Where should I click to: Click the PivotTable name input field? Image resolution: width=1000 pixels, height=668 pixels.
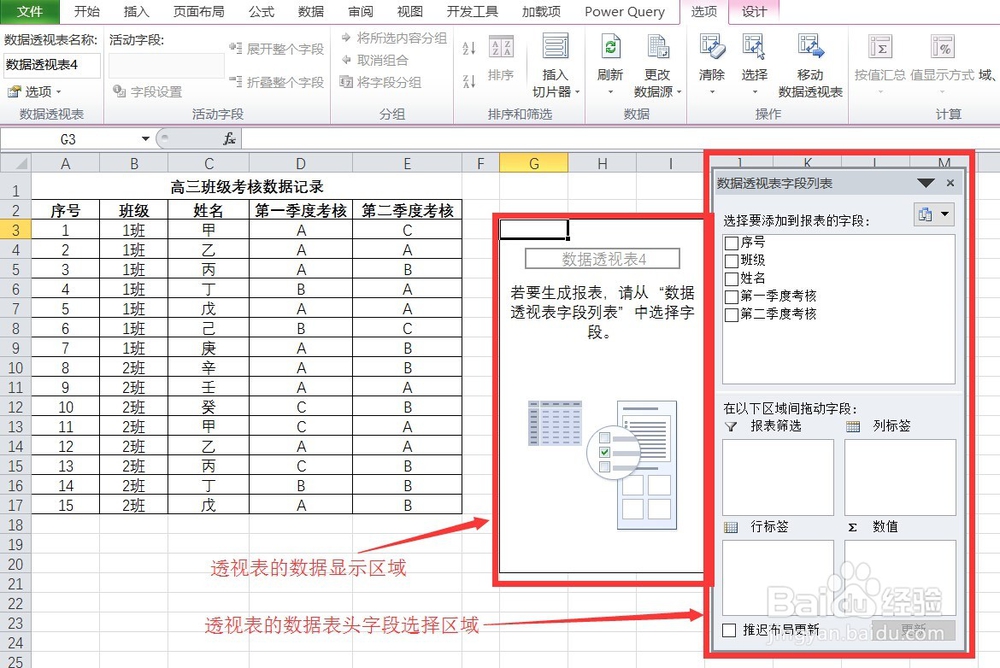[x=50, y=65]
